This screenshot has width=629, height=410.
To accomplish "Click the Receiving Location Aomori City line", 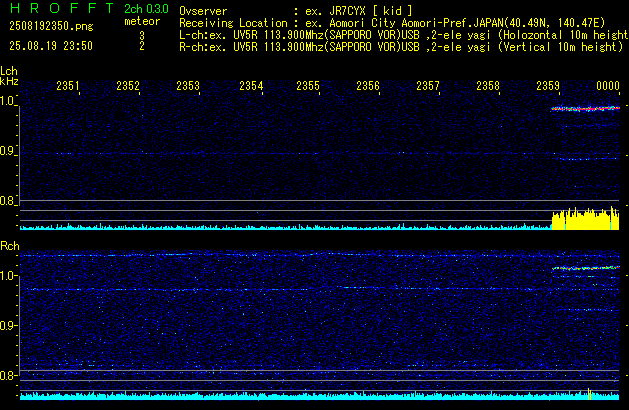I will click(x=392, y=23).
